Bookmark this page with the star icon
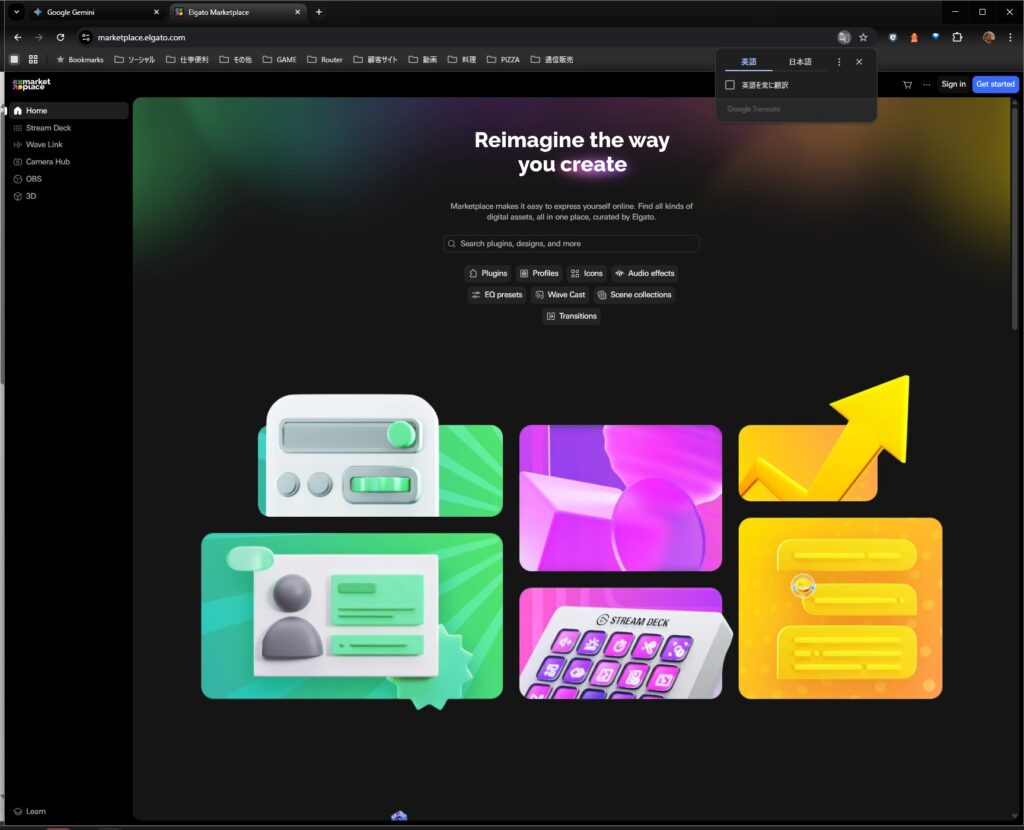Screen dimensions: 1024x830 [863, 37]
